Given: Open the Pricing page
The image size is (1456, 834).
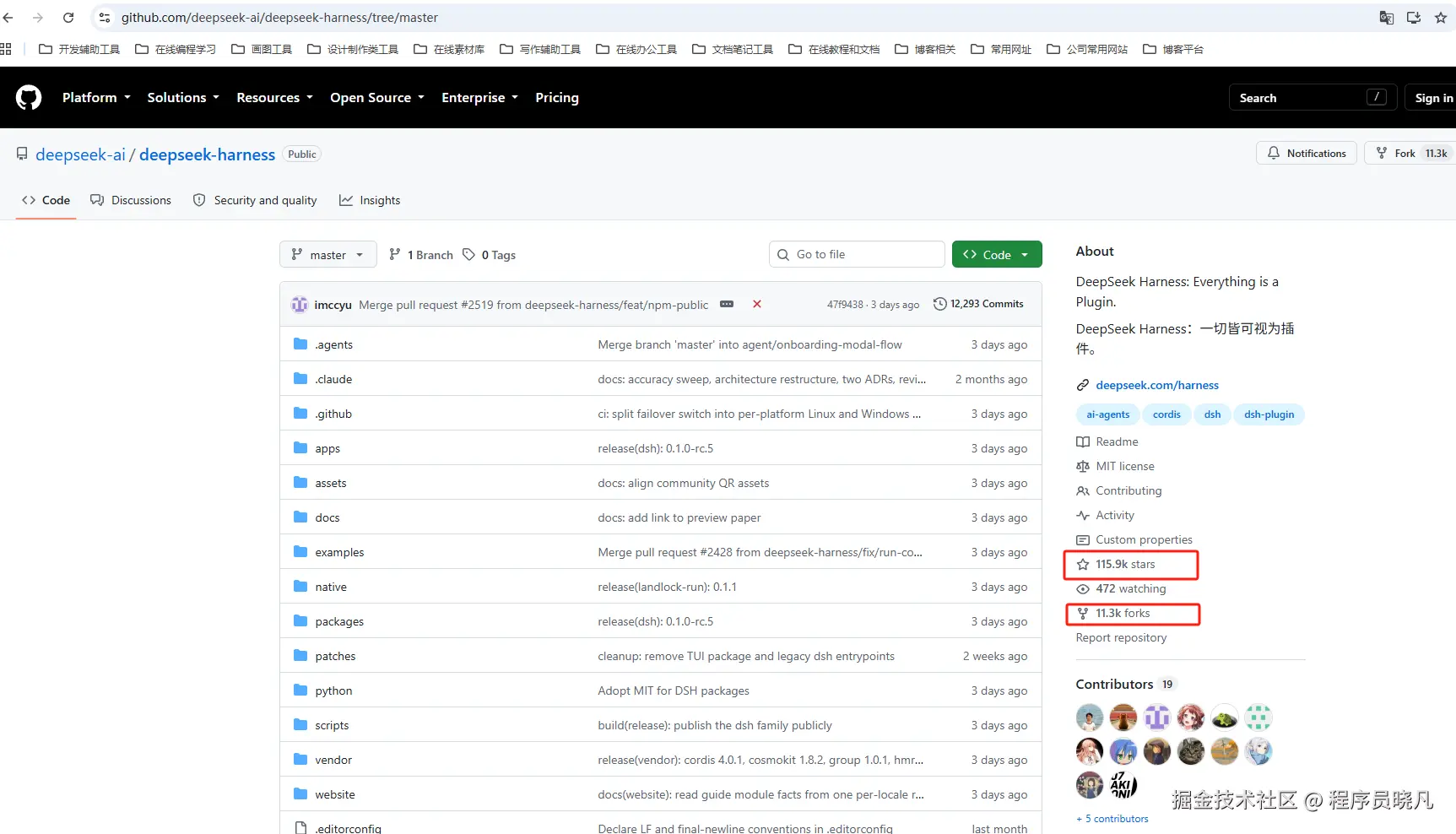Looking at the screenshot, I should point(557,98).
